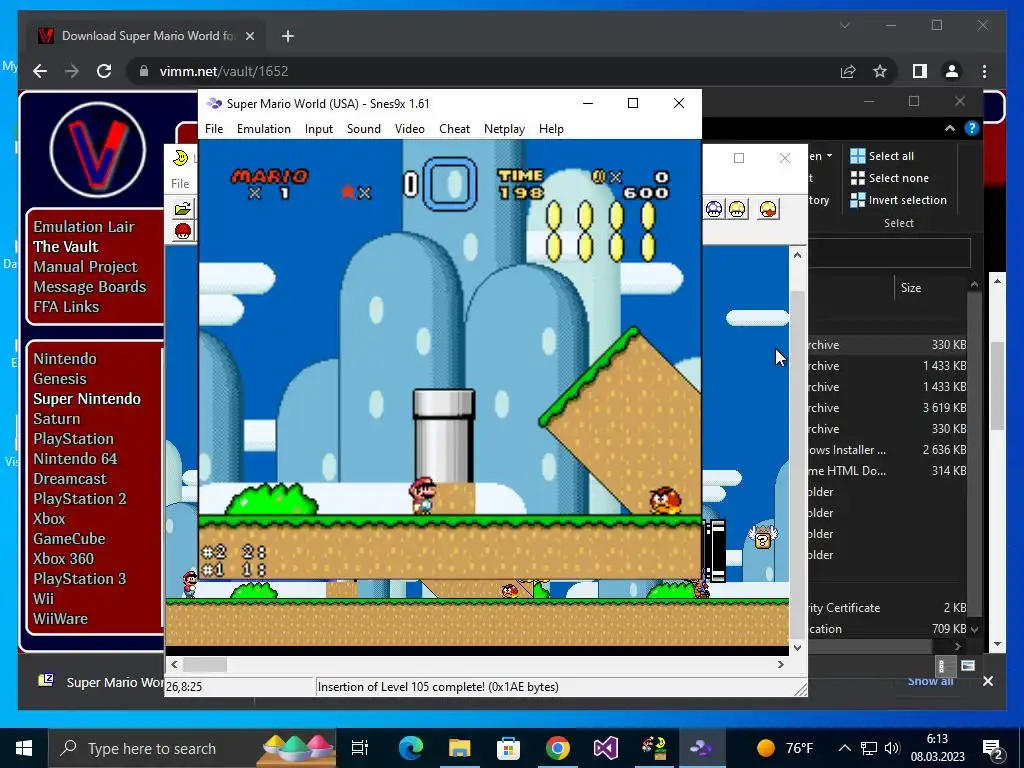Open the Sound menu in Snes9x
The height and width of the screenshot is (768, 1024).
[364, 129]
